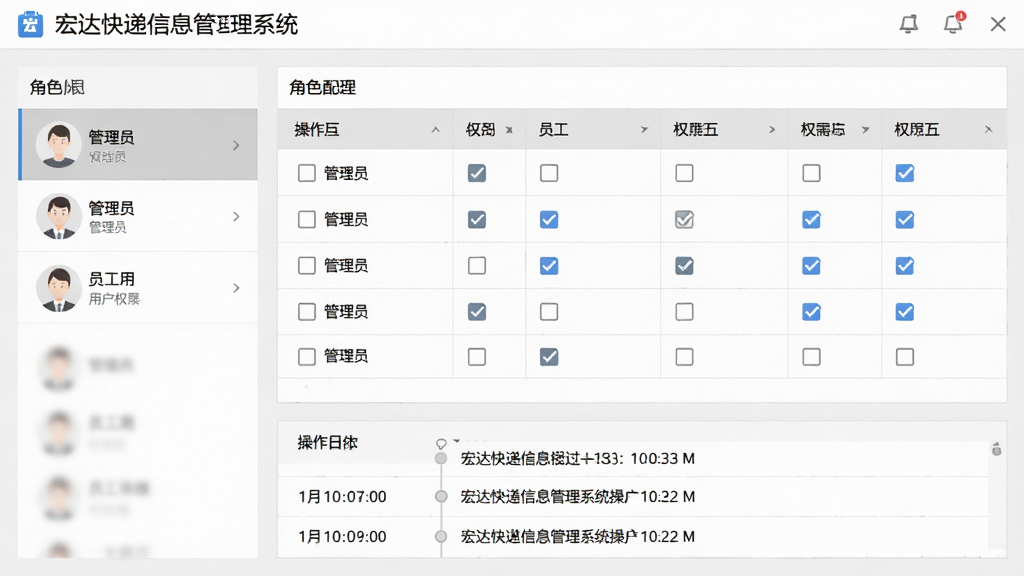Click the 员工 column header label
1024x576 pixels.
tap(553, 129)
